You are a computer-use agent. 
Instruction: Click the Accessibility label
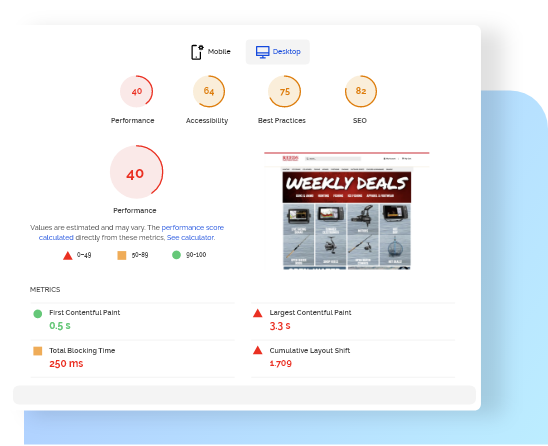[x=207, y=121]
